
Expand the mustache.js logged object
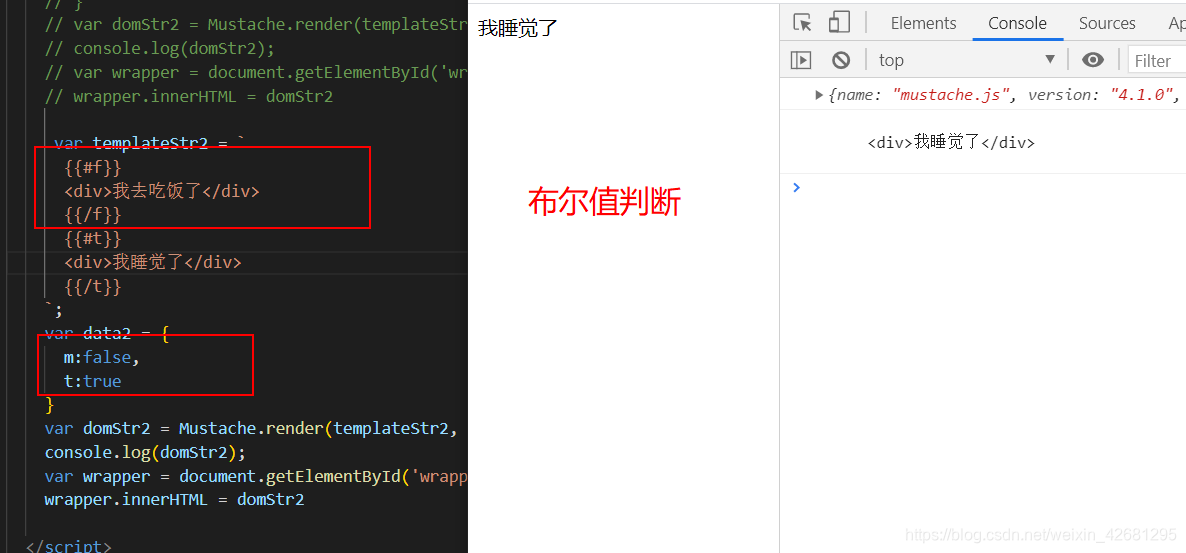(818, 95)
